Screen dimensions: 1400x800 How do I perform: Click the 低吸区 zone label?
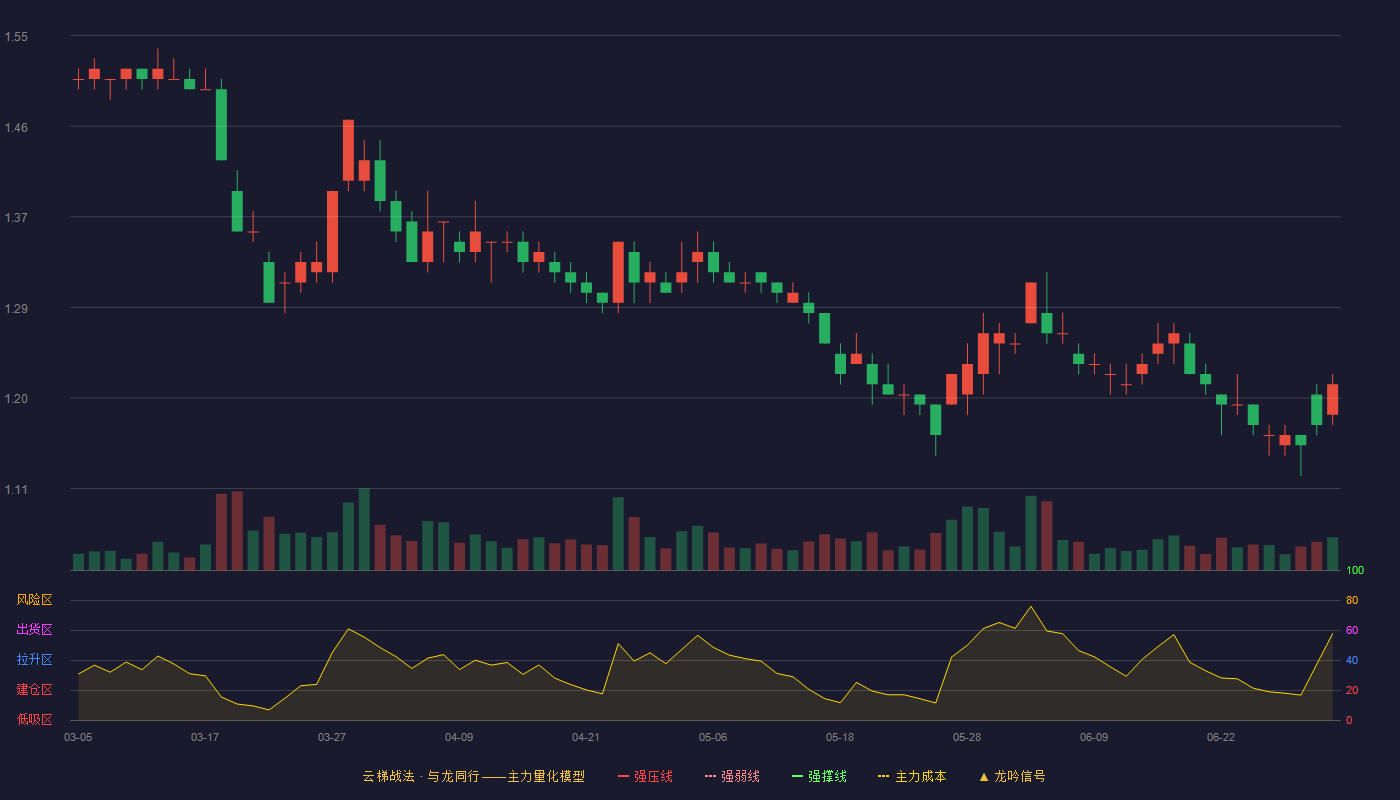[x=34, y=719]
